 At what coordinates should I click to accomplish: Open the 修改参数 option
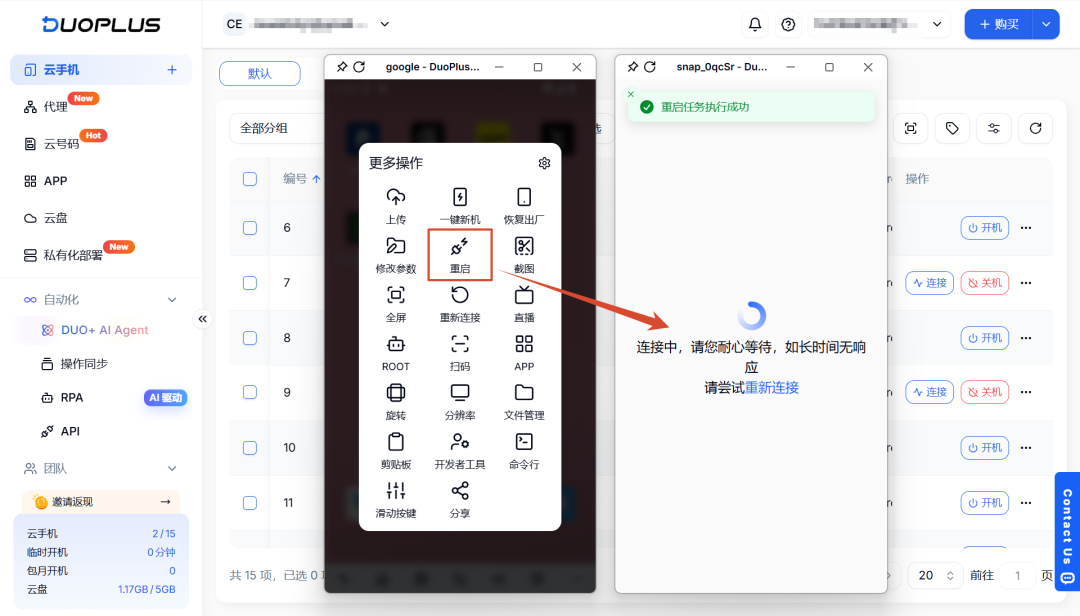(x=395, y=255)
